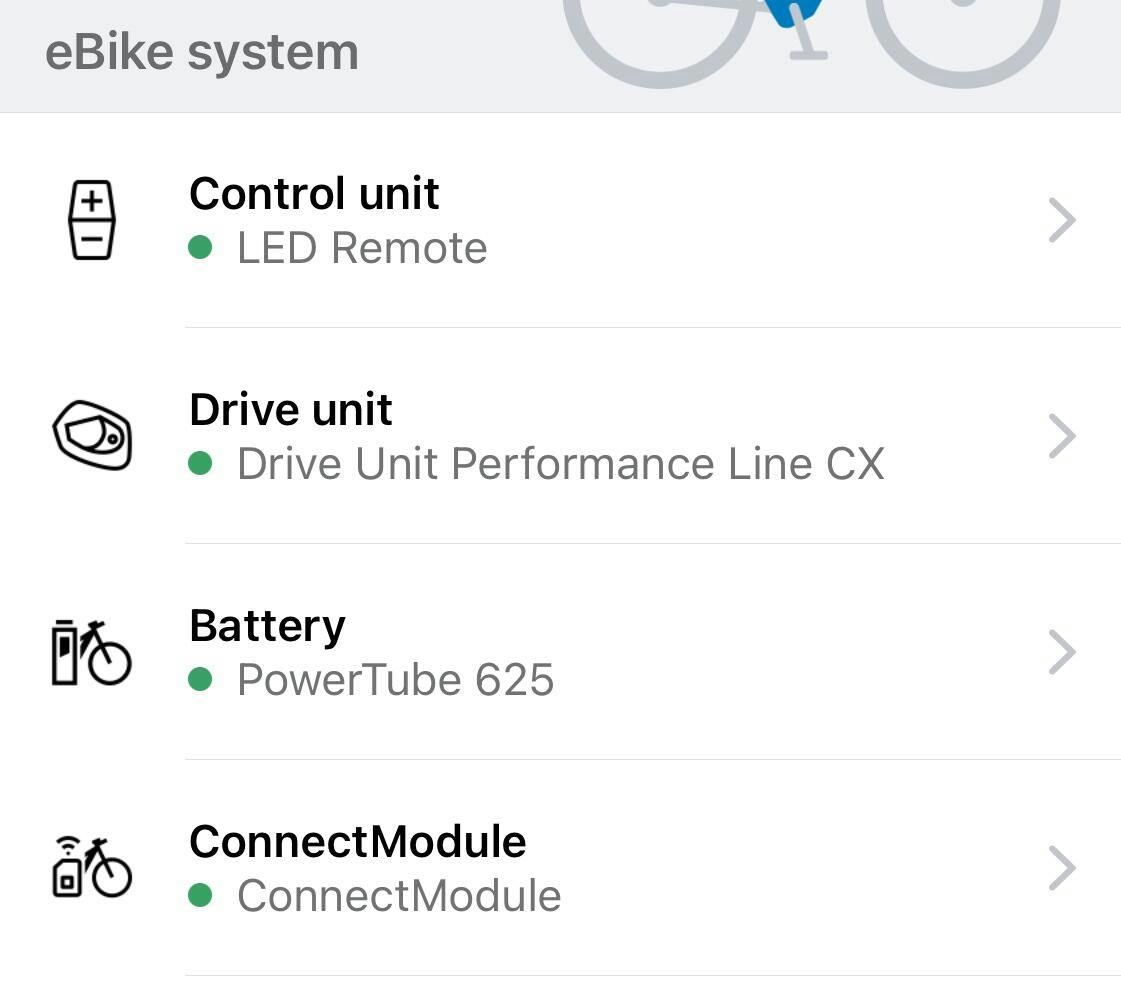Click the green status dot beside LED Remote
The image size is (1121, 1006).
(x=200, y=247)
